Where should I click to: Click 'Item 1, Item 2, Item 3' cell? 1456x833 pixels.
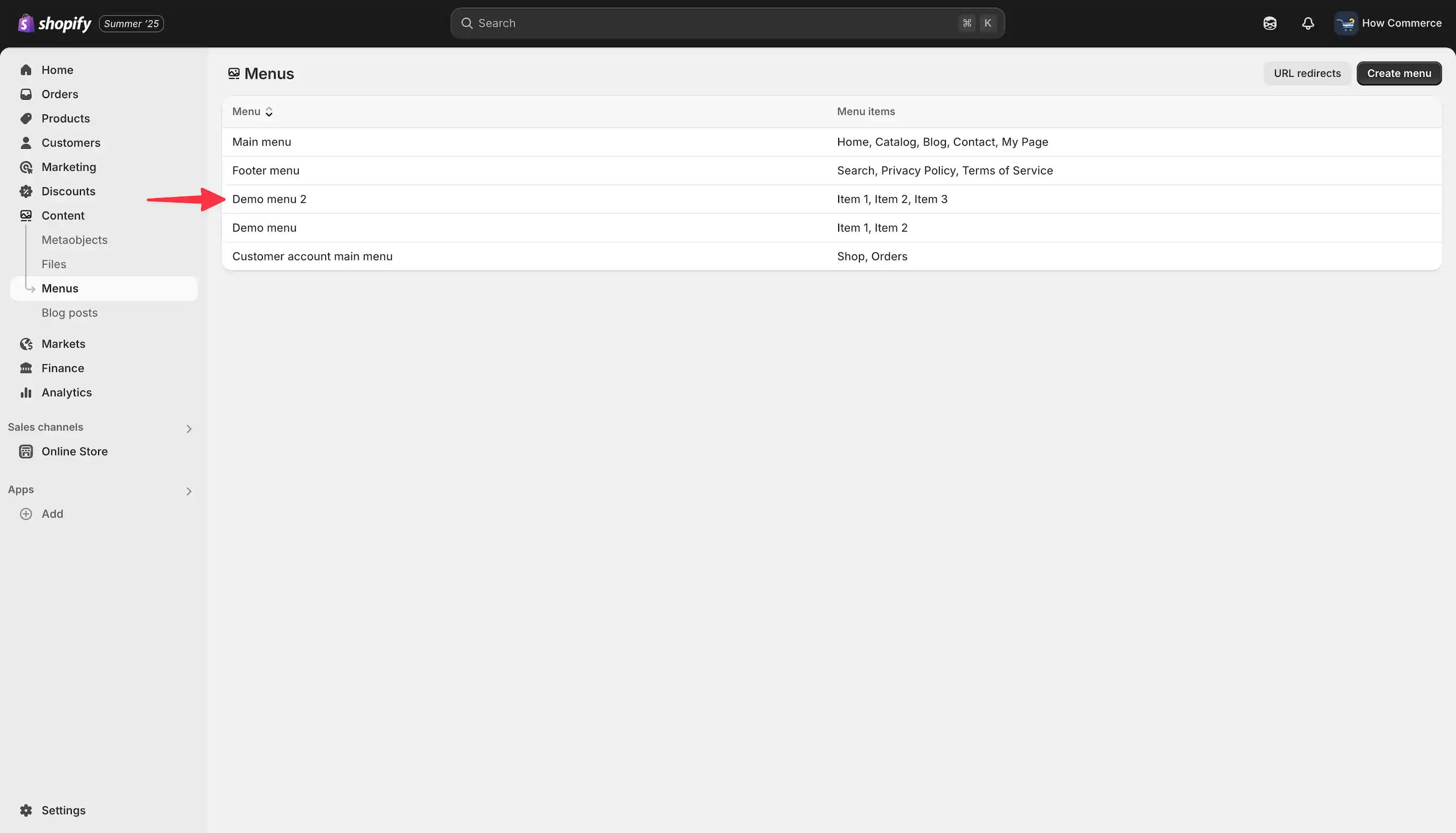click(x=892, y=199)
